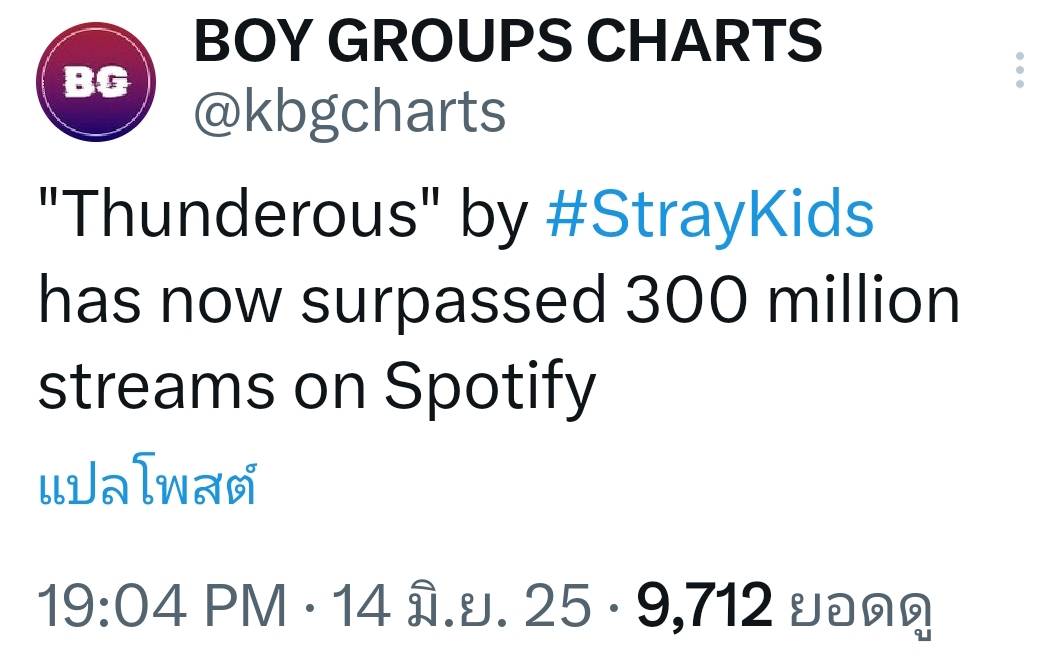The height and width of the screenshot is (660, 1049).
Task: Open the BG profile avatar
Action: tap(96, 82)
